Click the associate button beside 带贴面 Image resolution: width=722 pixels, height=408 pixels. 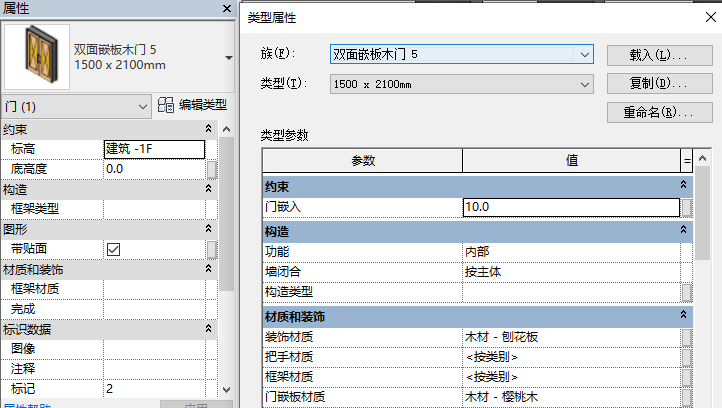pos(211,249)
